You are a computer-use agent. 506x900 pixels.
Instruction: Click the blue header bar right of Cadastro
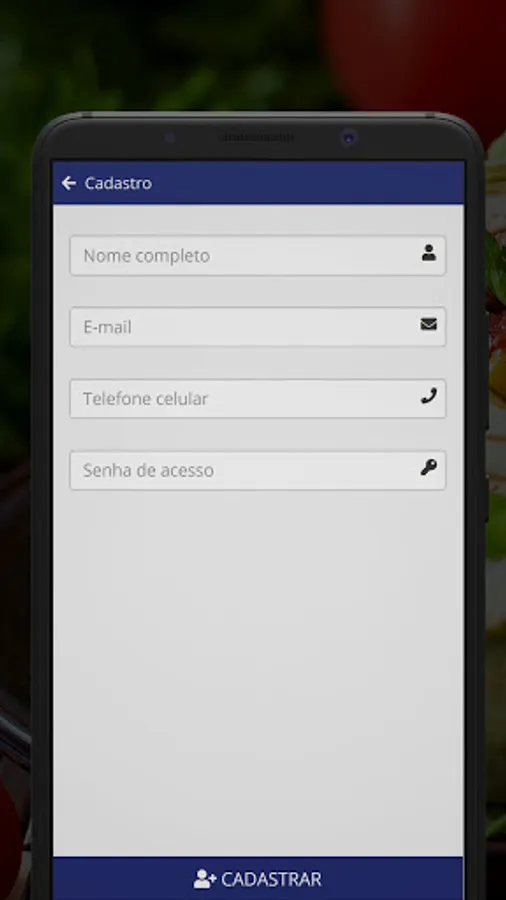(x=310, y=183)
